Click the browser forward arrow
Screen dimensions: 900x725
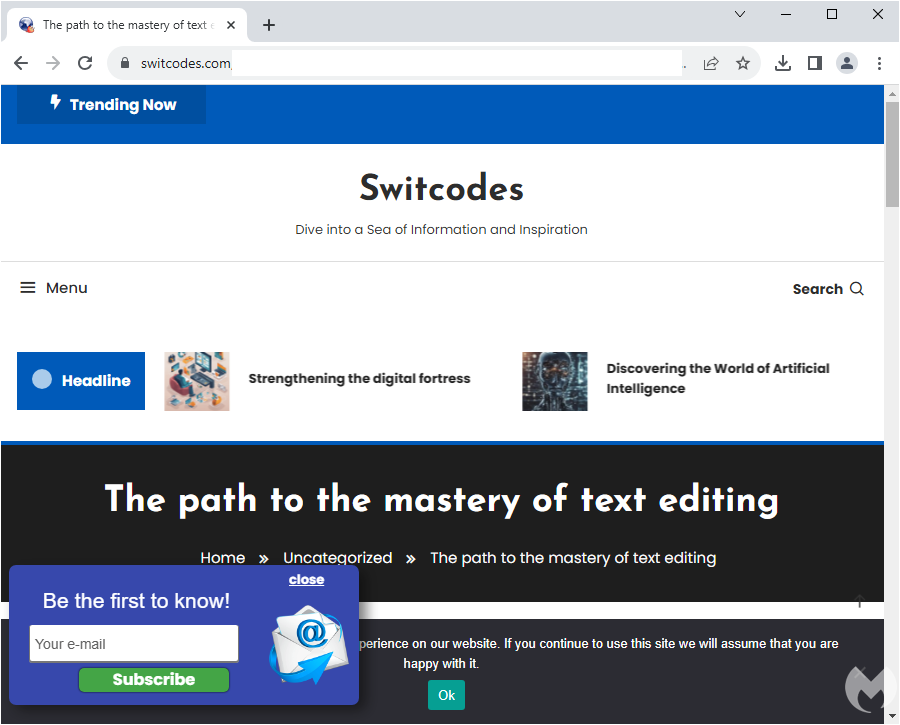pyautogui.click(x=53, y=63)
